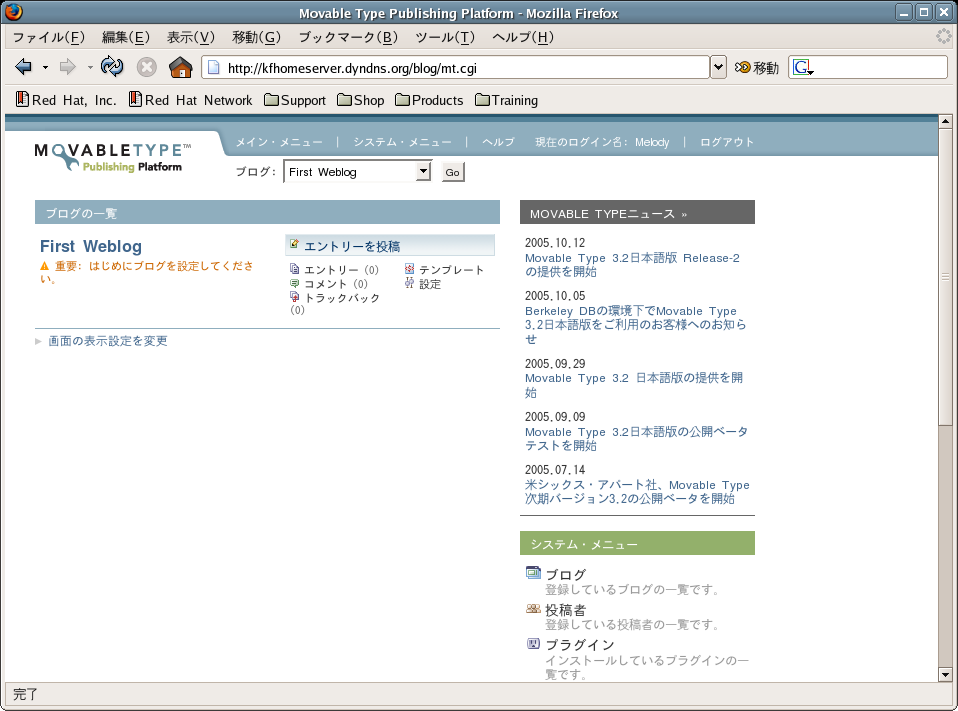
Task: Open the ファイル menu
Action: tap(49, 37)
